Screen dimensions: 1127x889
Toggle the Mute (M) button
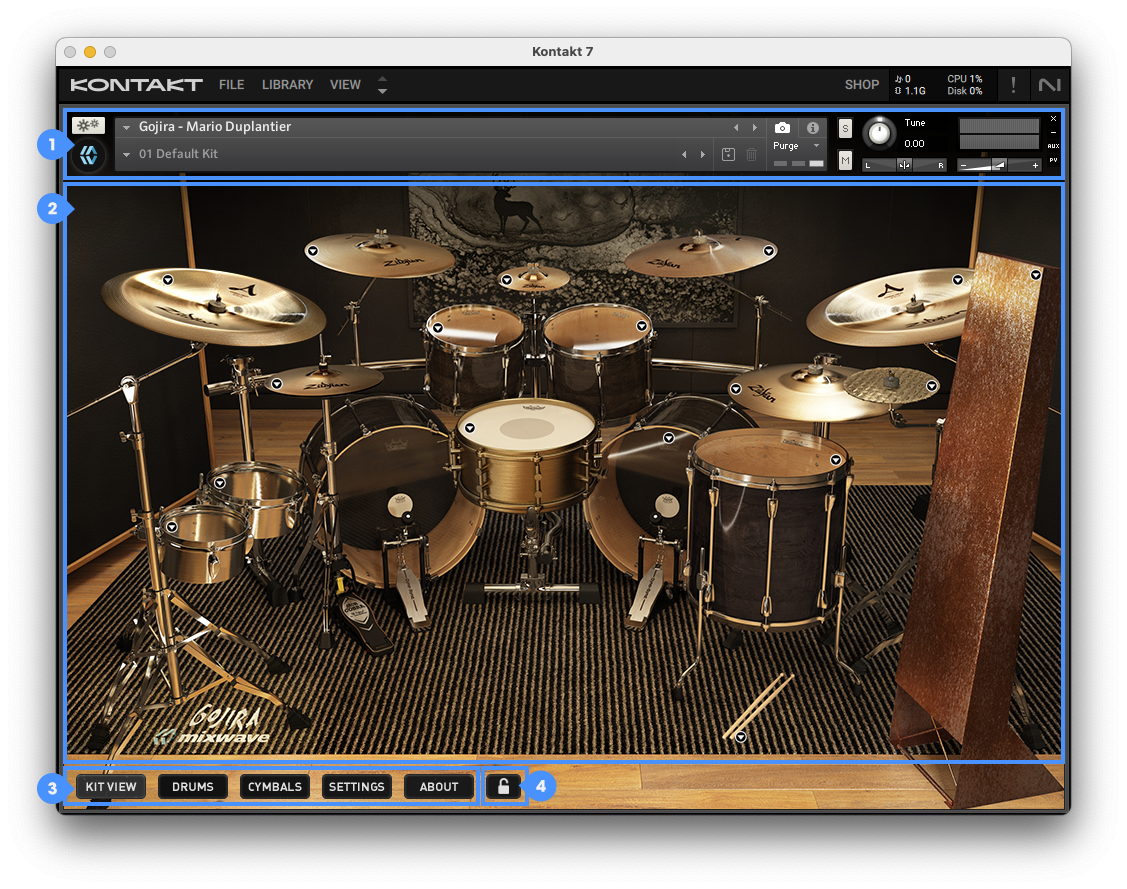tap(845, 160)
